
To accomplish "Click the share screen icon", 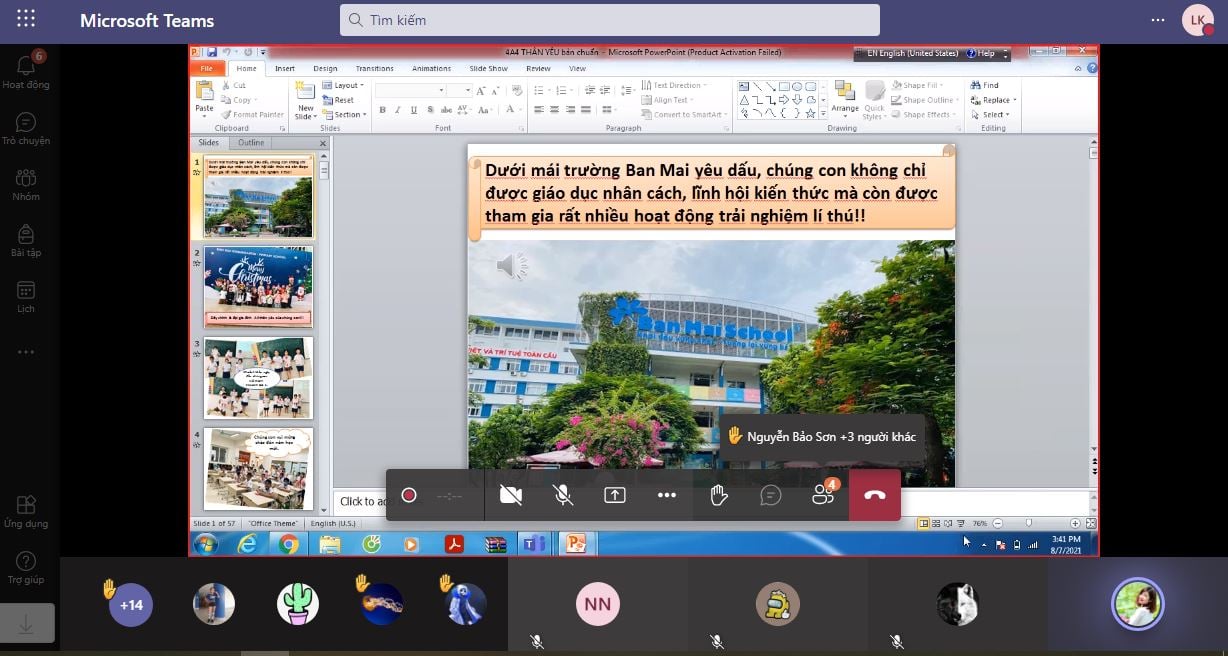I will click(x=615, y=495).
